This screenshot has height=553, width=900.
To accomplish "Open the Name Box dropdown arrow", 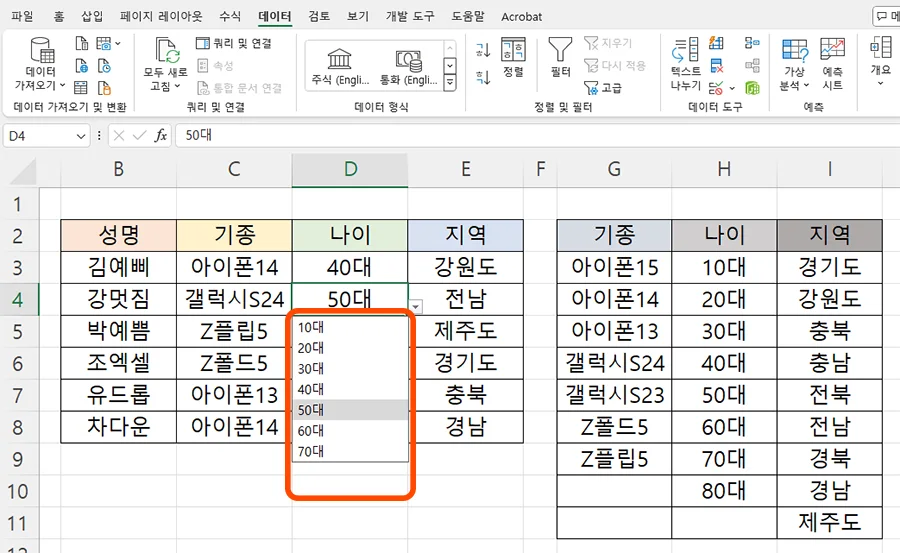I will click(80, 136).
